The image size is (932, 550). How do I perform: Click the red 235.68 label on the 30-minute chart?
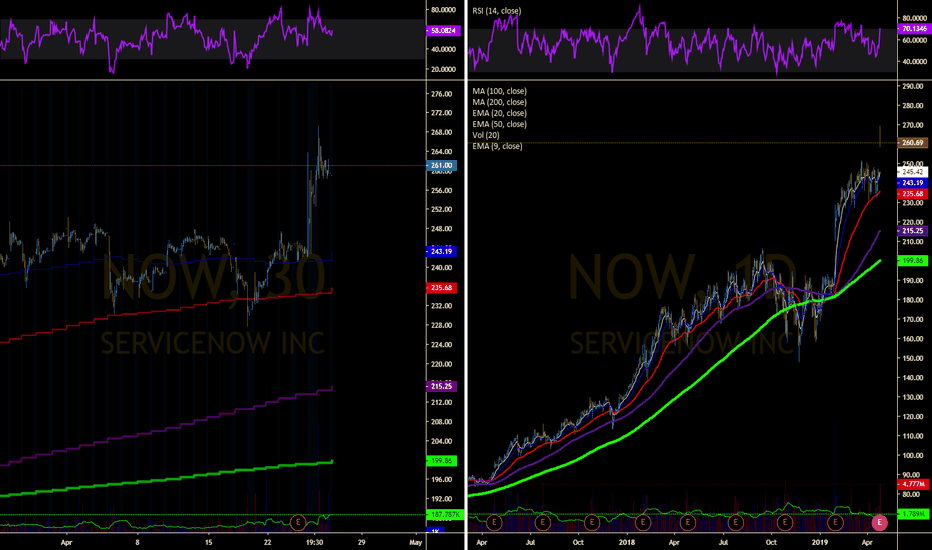tap(442, 288)
